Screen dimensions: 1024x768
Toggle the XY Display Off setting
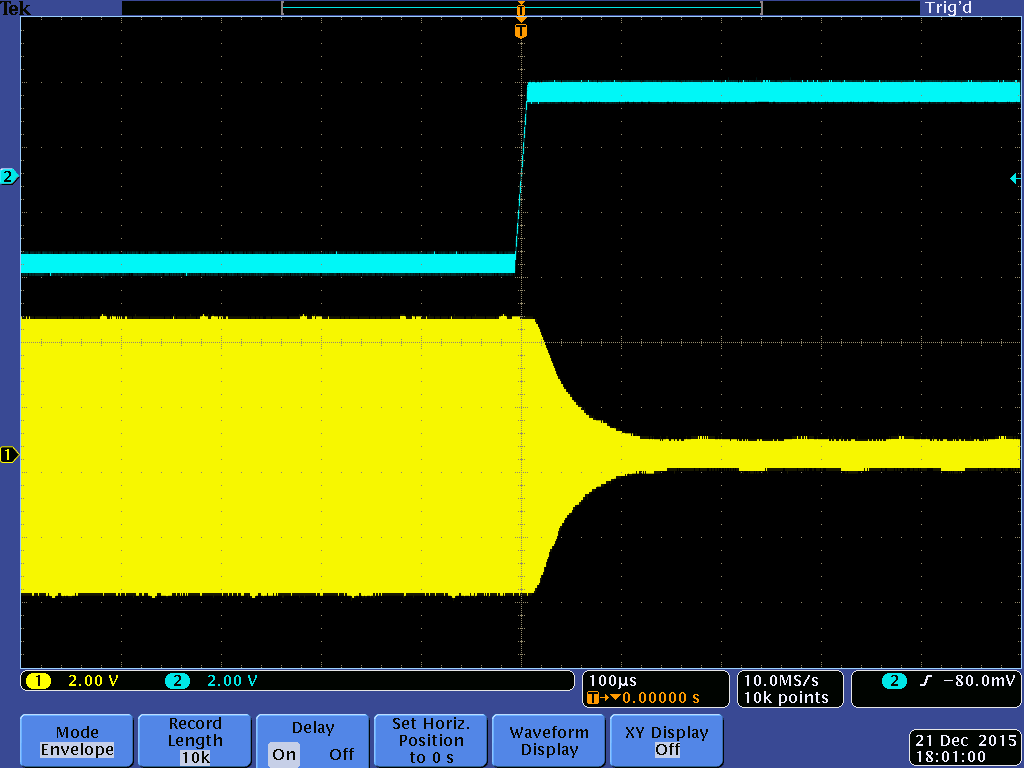pyautogui.click(x=666, y=741)
